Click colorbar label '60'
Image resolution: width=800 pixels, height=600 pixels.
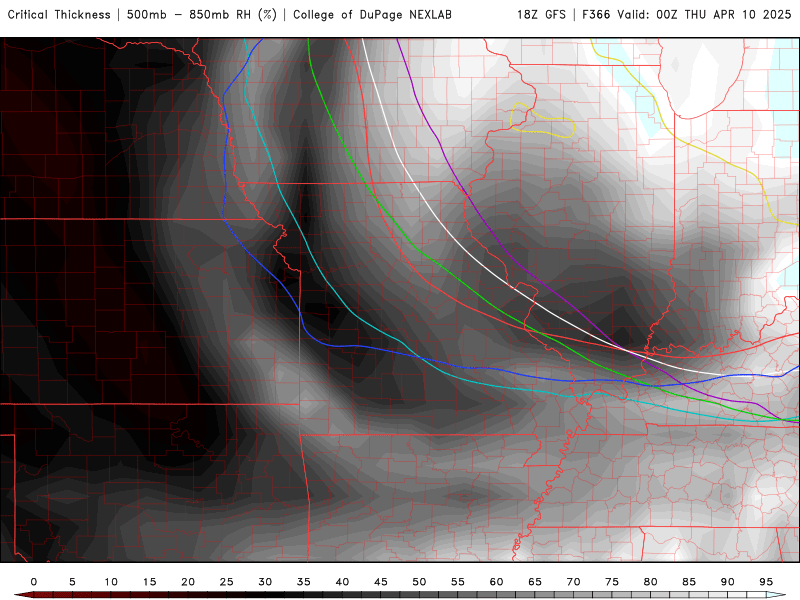[496, 582]
